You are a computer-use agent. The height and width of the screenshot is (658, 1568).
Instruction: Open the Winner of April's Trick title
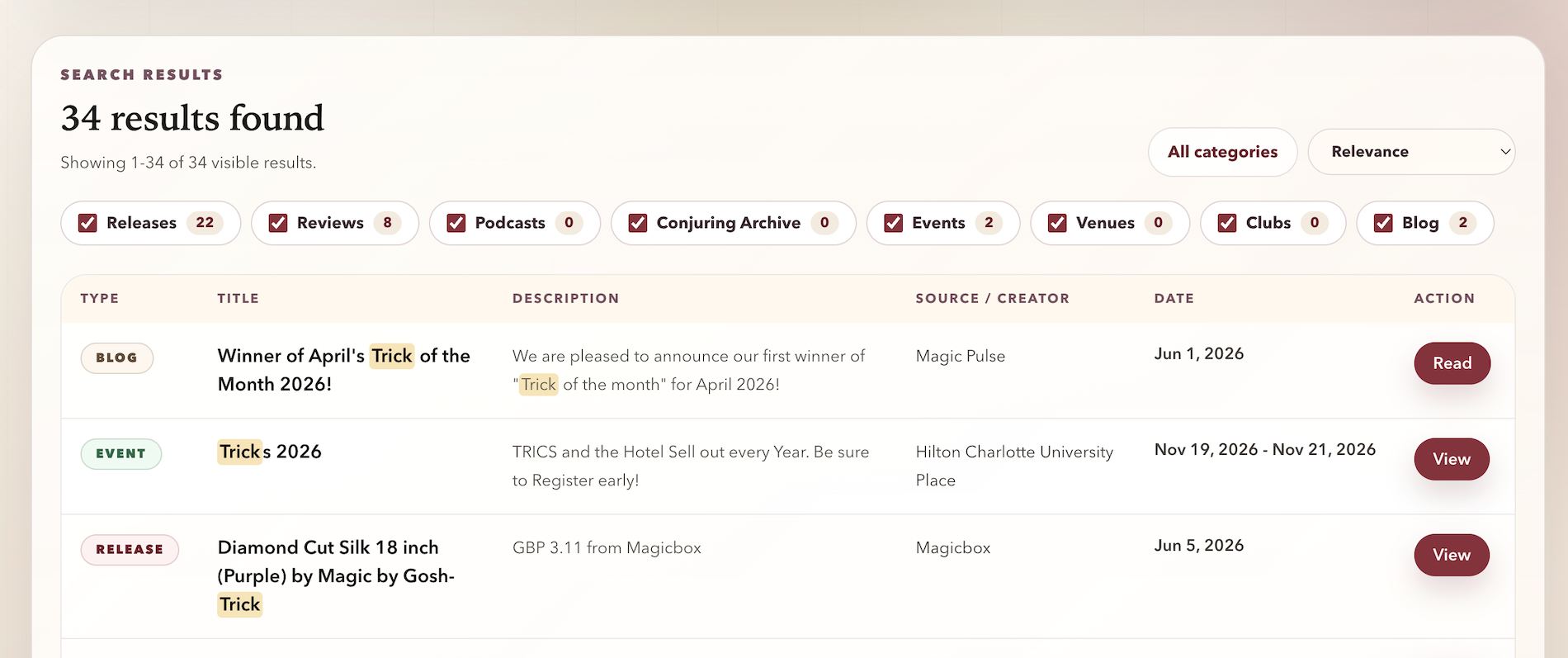tap(344, 370)
